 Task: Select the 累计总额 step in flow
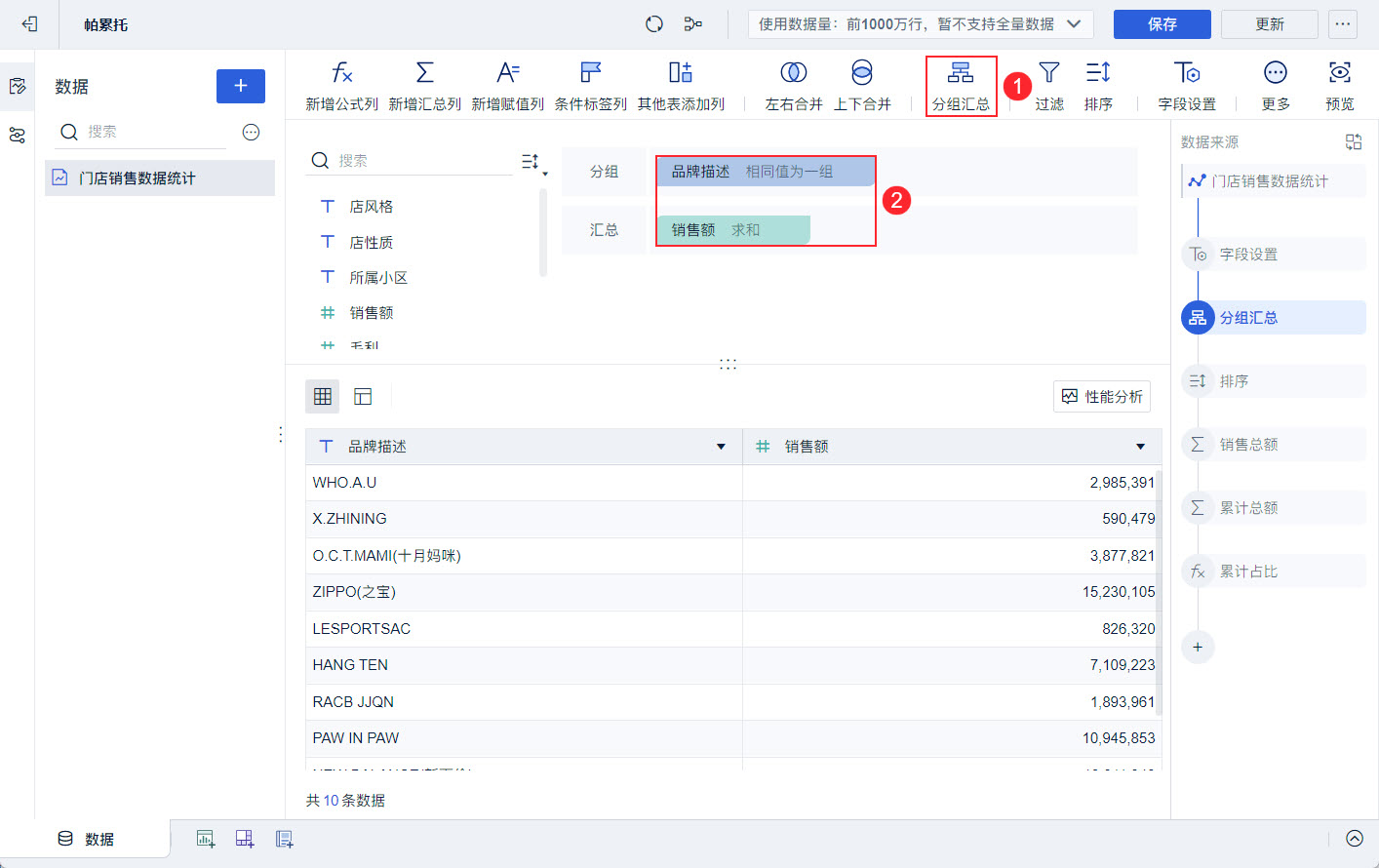pyautogui.click(x=1274, y=508)
